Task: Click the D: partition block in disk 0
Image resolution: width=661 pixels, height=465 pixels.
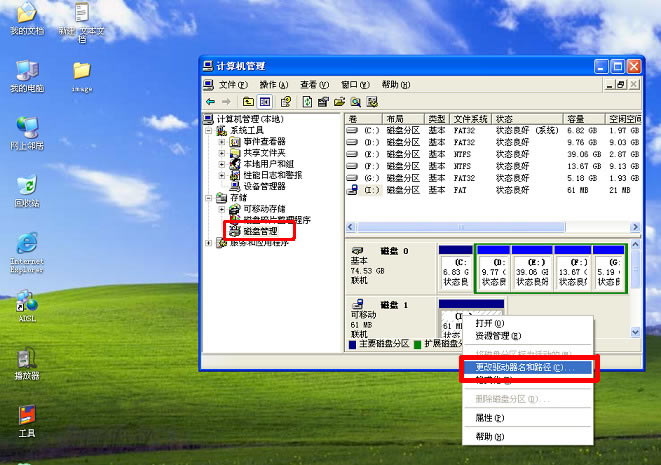Action: 493,269
